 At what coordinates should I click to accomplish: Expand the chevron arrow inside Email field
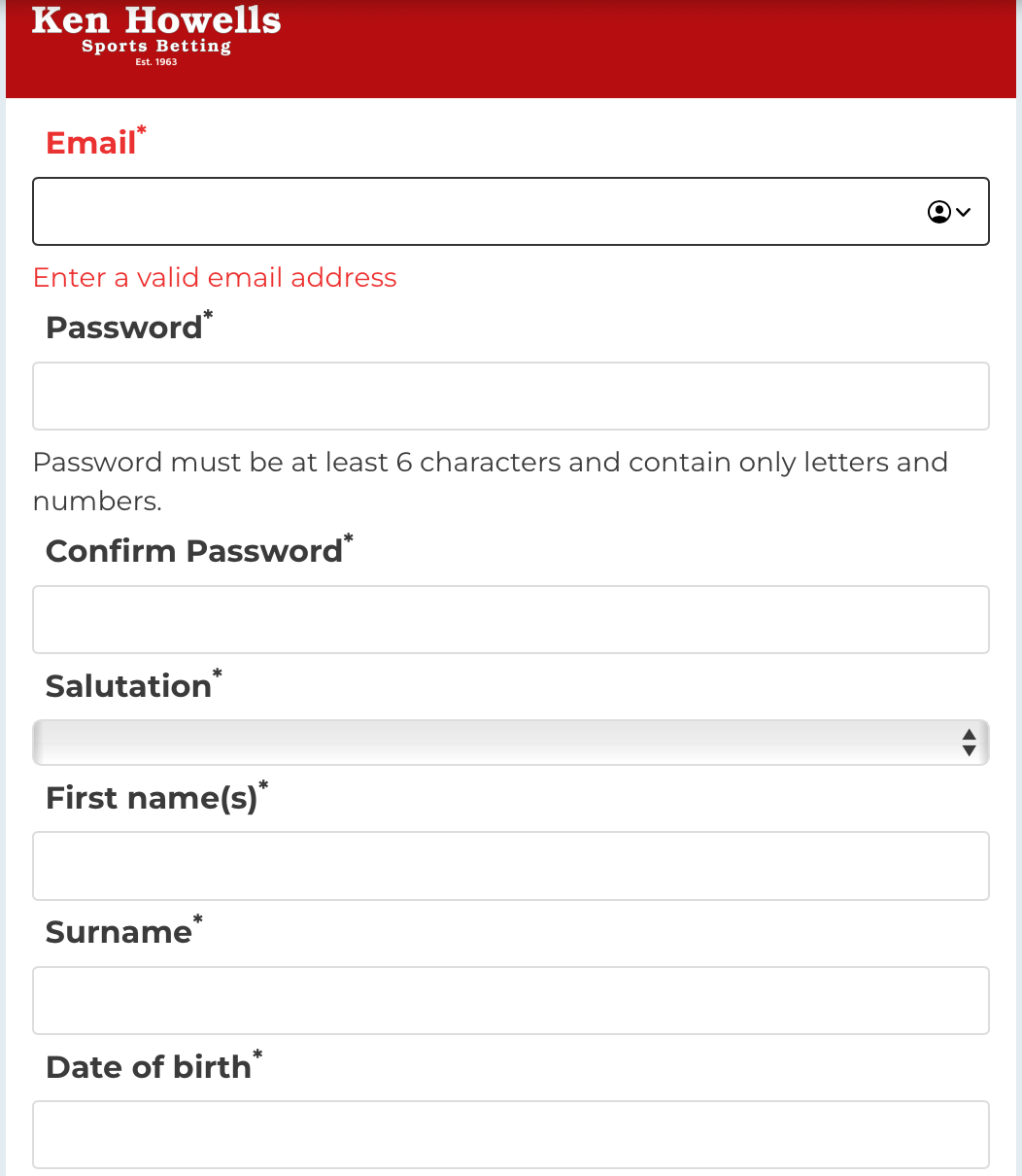pos(964,212)
